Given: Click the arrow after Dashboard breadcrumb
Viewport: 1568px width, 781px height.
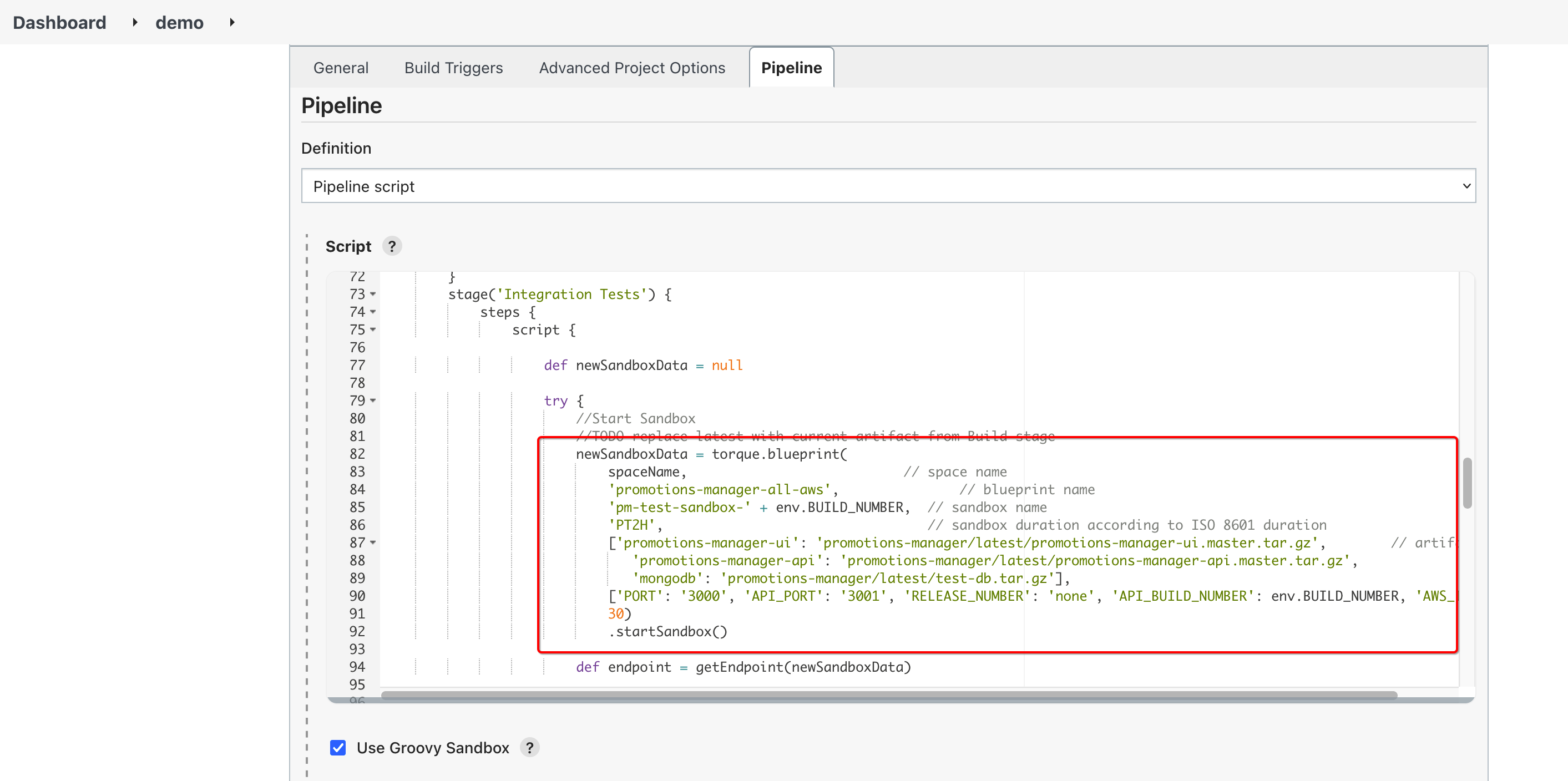Looking at the screenshot, I should [x=135, y=23].
